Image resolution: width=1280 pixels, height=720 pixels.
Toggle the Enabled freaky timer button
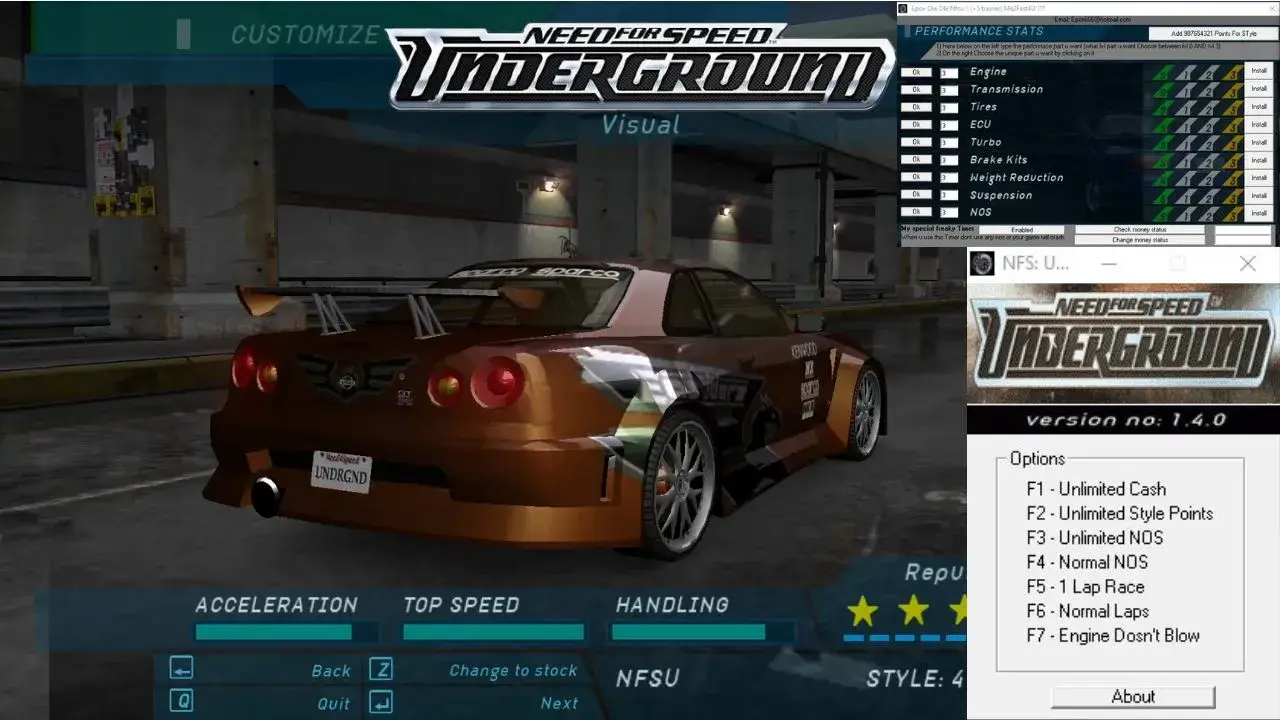tap(1021, 230)
